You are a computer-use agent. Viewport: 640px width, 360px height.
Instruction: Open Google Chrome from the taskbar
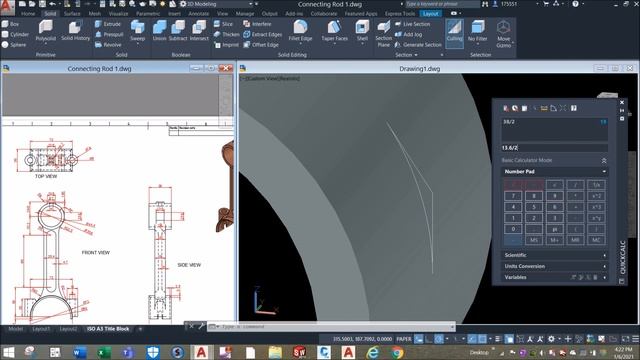[x=397, y=352]
